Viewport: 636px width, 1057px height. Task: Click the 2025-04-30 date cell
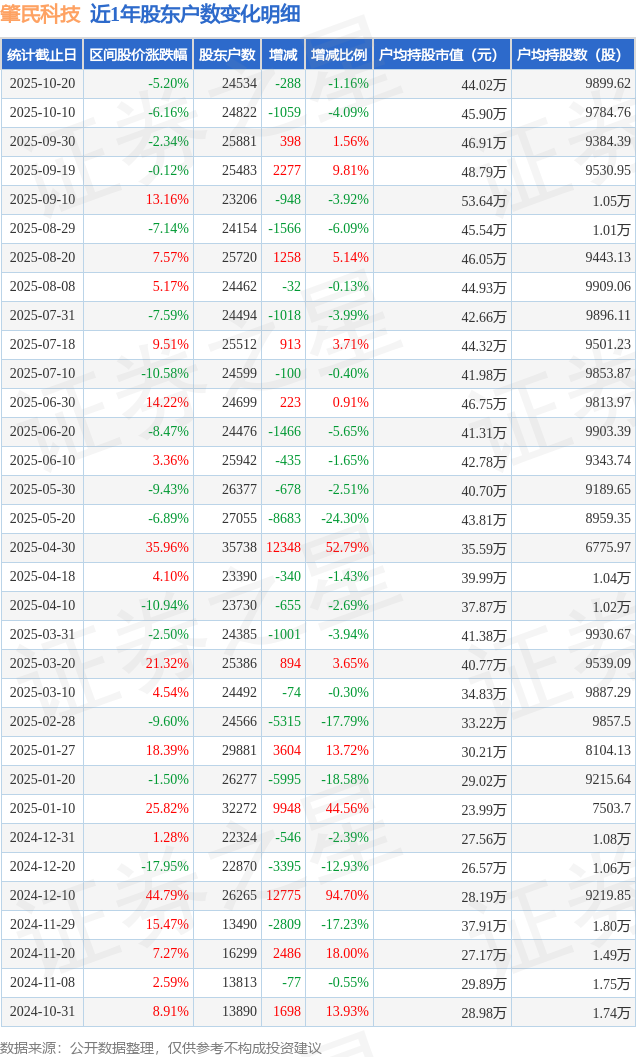[42, 548]
